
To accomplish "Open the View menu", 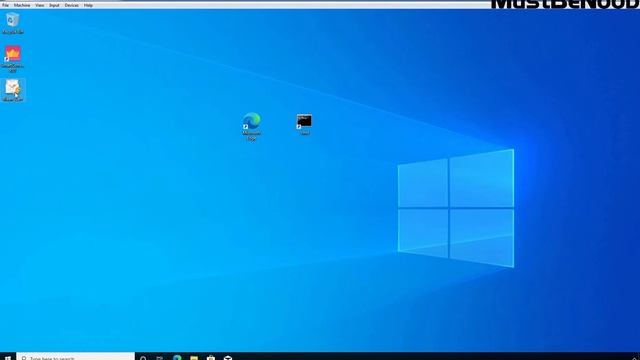I will (x=40, y=5).
